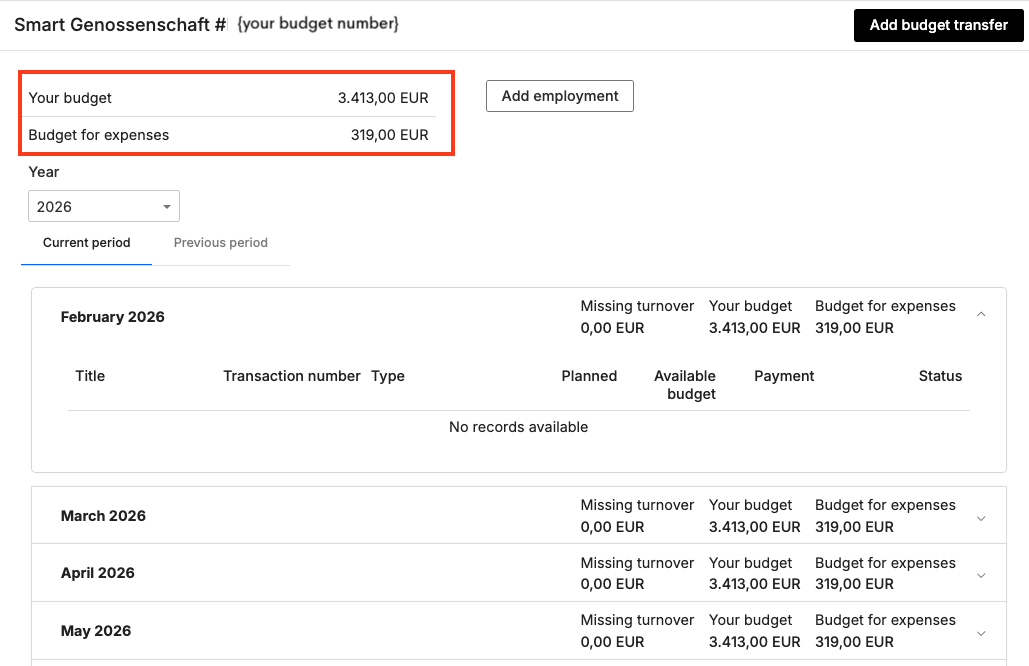1029x666 pixels.
Task: Expand April 2026 section via chevron arrow
Action: (x=981, y=575)
